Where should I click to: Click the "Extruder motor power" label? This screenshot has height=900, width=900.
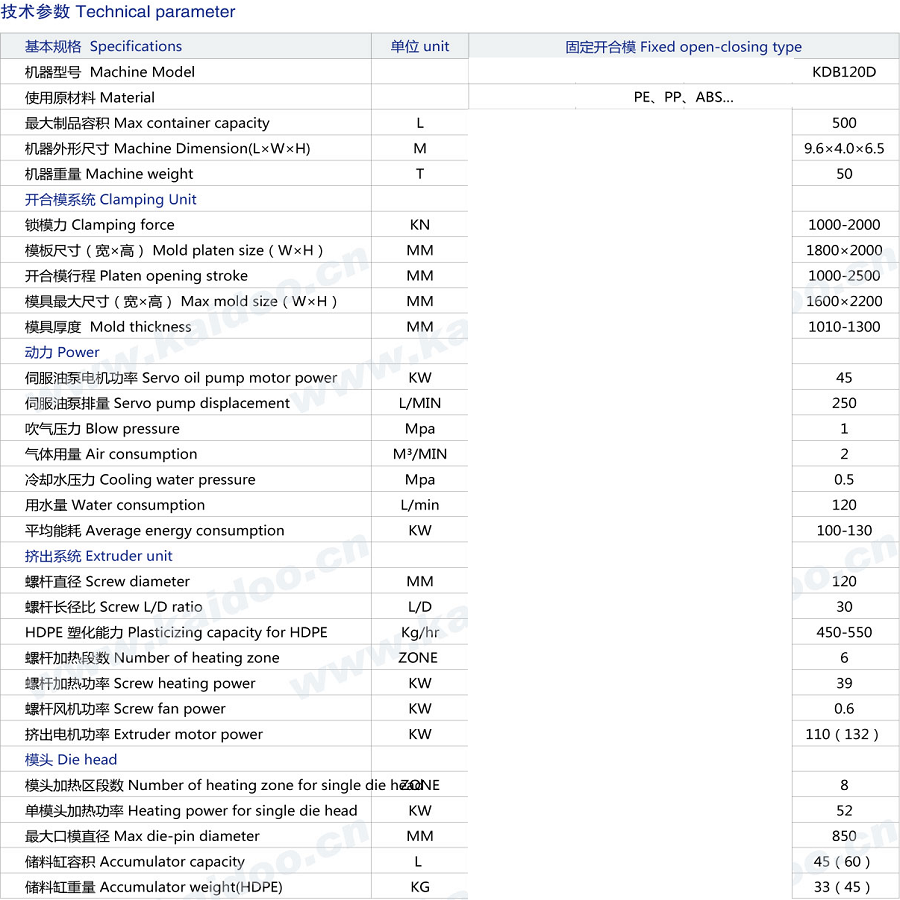[x=188, y=734]
